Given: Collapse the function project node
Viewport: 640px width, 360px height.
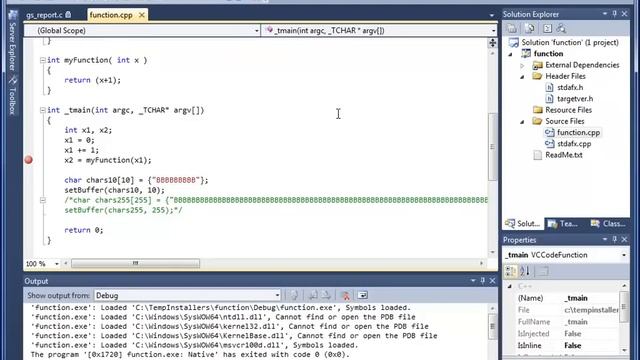Looking at the screenshot, I should (x=511, y=54).
